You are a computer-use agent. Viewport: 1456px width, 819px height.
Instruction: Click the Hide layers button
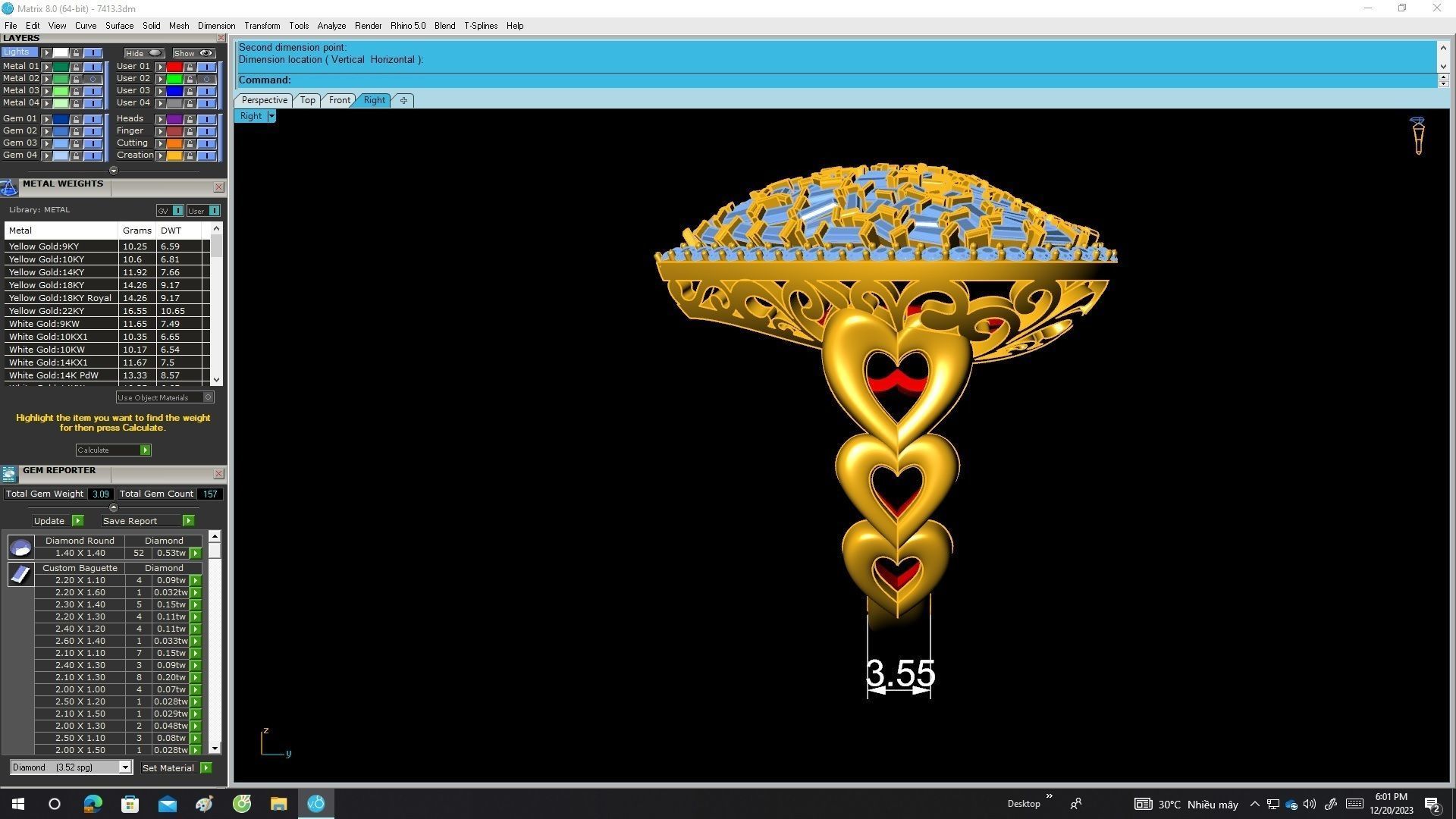144,53
